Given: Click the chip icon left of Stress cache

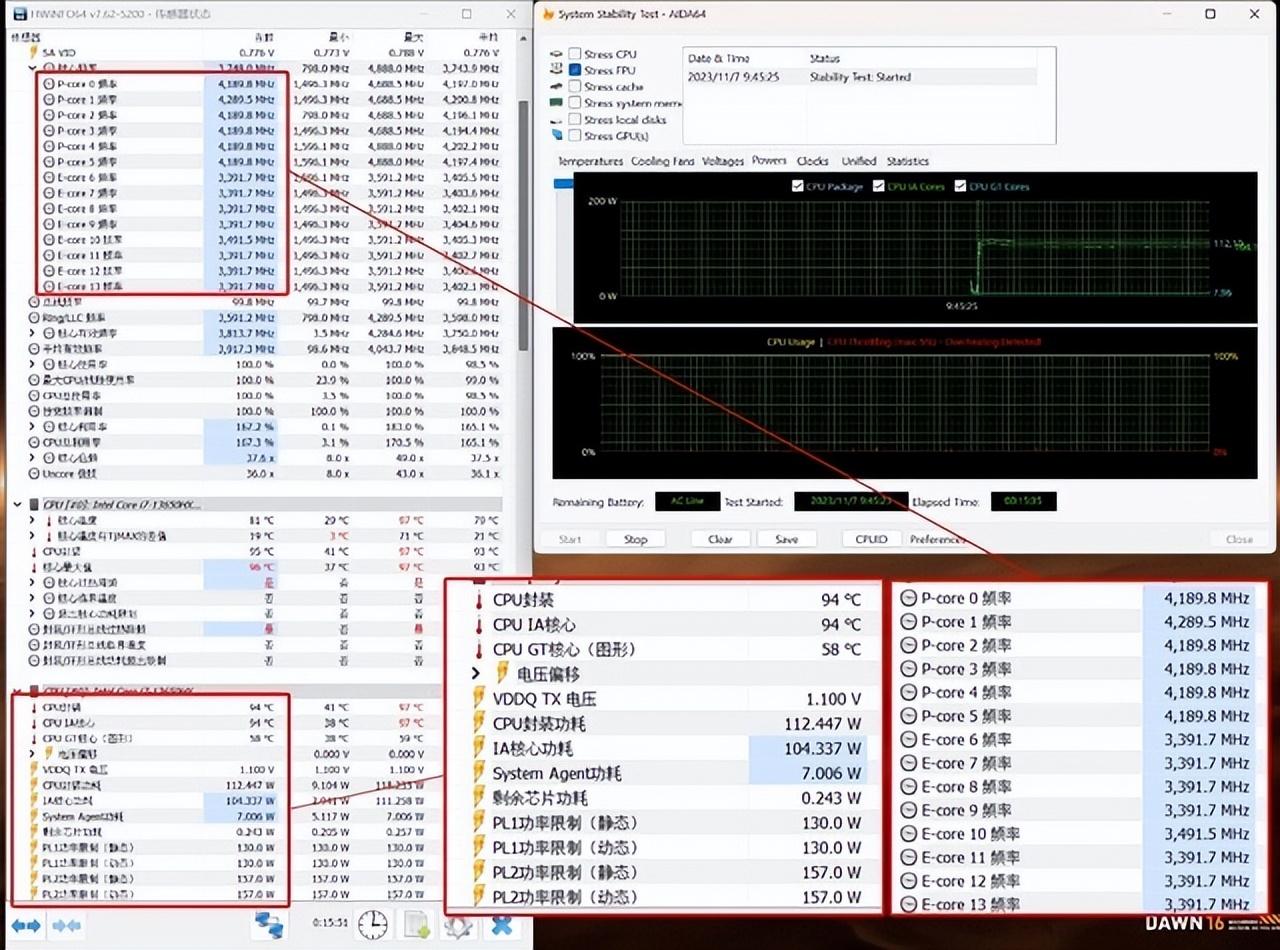Looking at the screenshot, I should click(557, 86).
